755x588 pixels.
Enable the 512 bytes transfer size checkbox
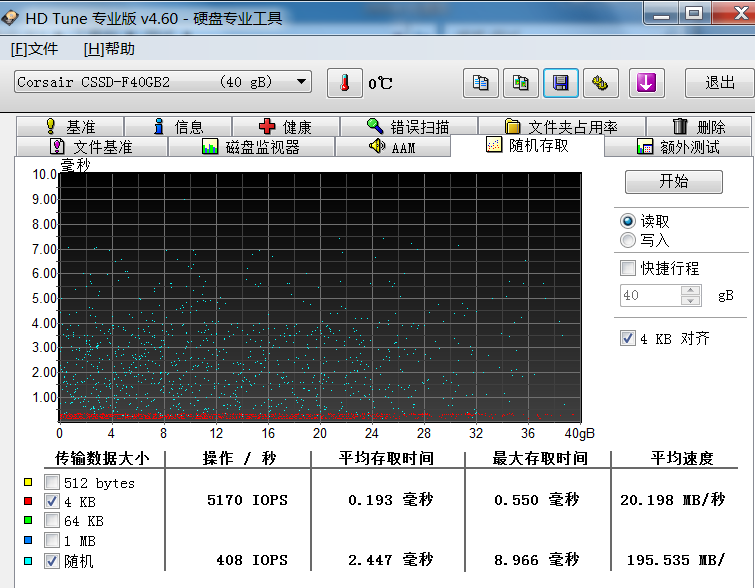(52, 483)
